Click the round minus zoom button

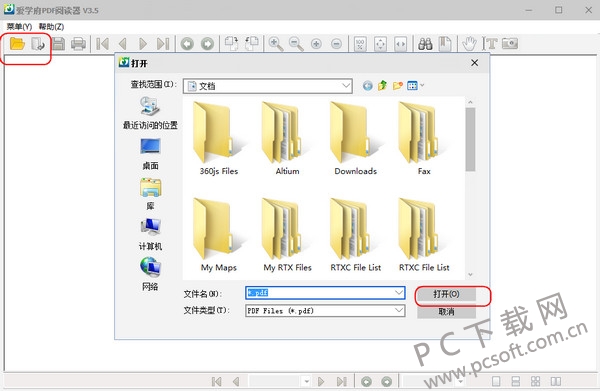(x=336, y=44)
